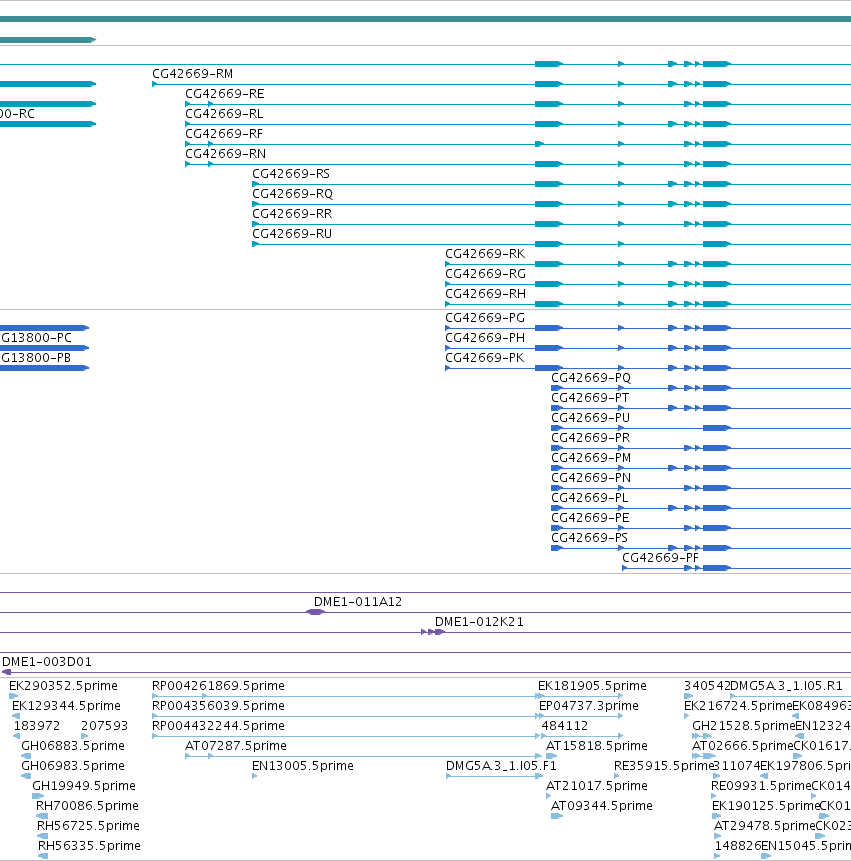Open the EP04737.3prime EST entry
The image size is (851, 861).
point(589,706)
